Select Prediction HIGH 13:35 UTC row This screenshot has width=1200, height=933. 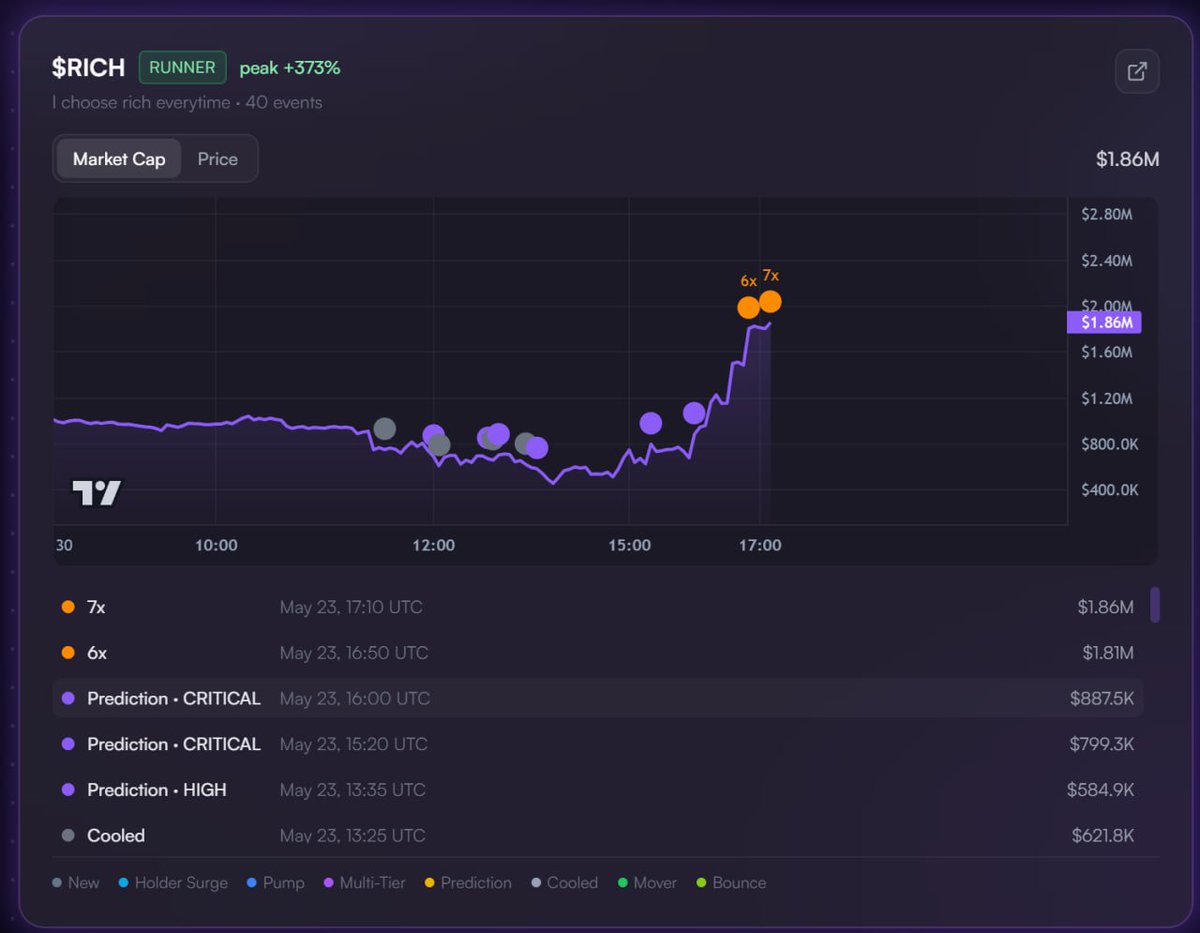pyautogui.click(x=598, y=790)
